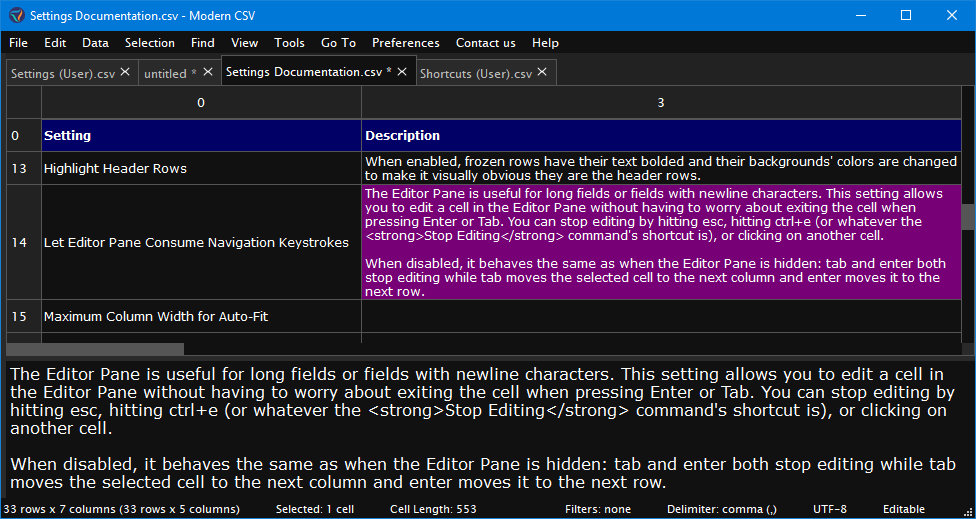Open the Go To menu
This screenshot has height=519, width=976.
click(339, 43)
